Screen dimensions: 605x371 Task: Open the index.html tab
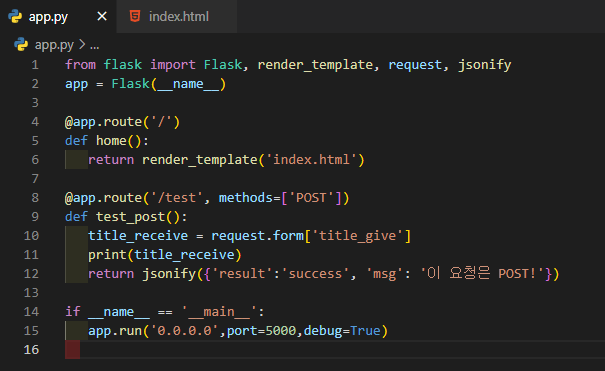(177, 17)
